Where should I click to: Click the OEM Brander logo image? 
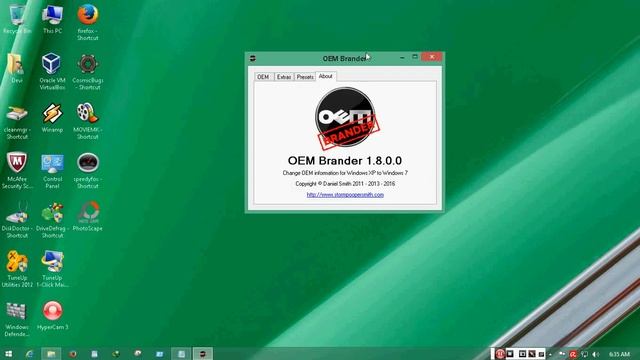(x=347, y=118)
